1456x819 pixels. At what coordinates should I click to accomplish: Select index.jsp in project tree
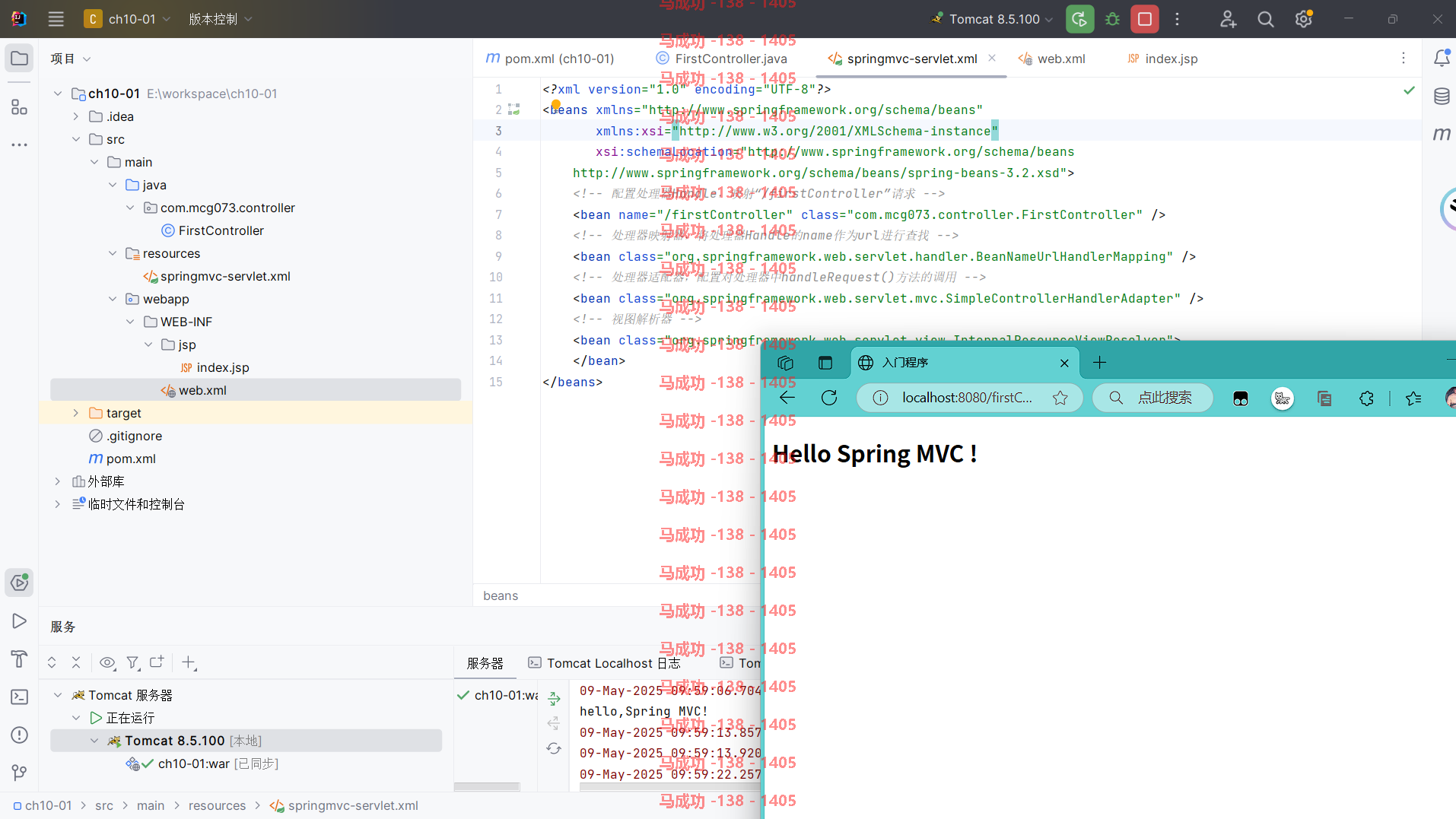tap(214, 367)
